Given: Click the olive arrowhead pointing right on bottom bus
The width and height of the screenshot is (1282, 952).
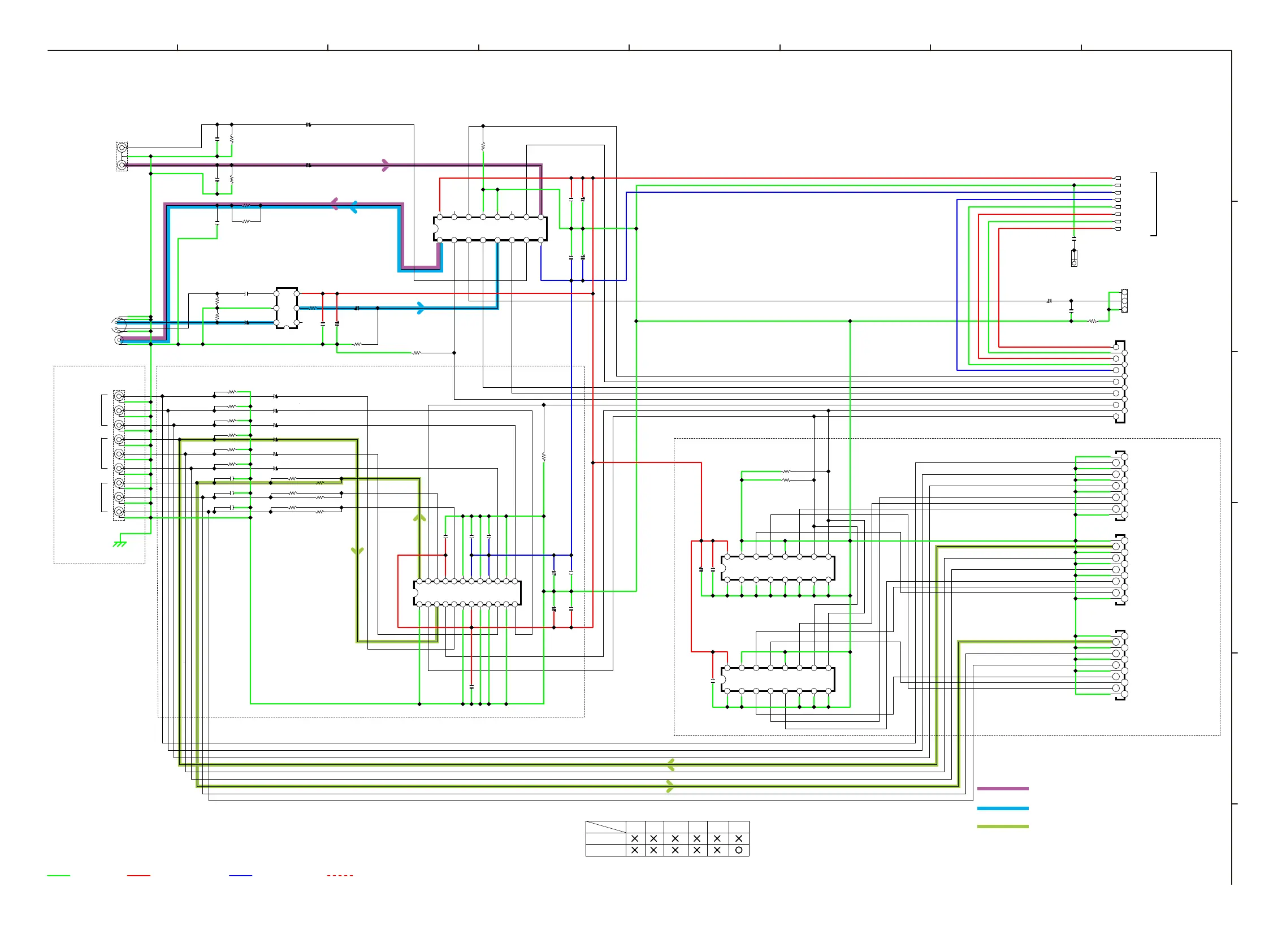Looking at the screenshot, I should click(670, 786).
